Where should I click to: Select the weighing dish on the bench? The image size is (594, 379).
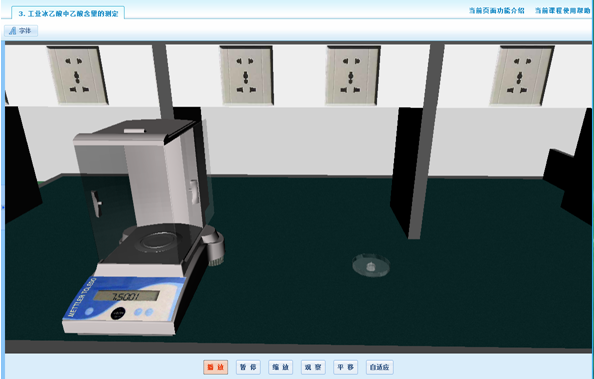point(371,265)
